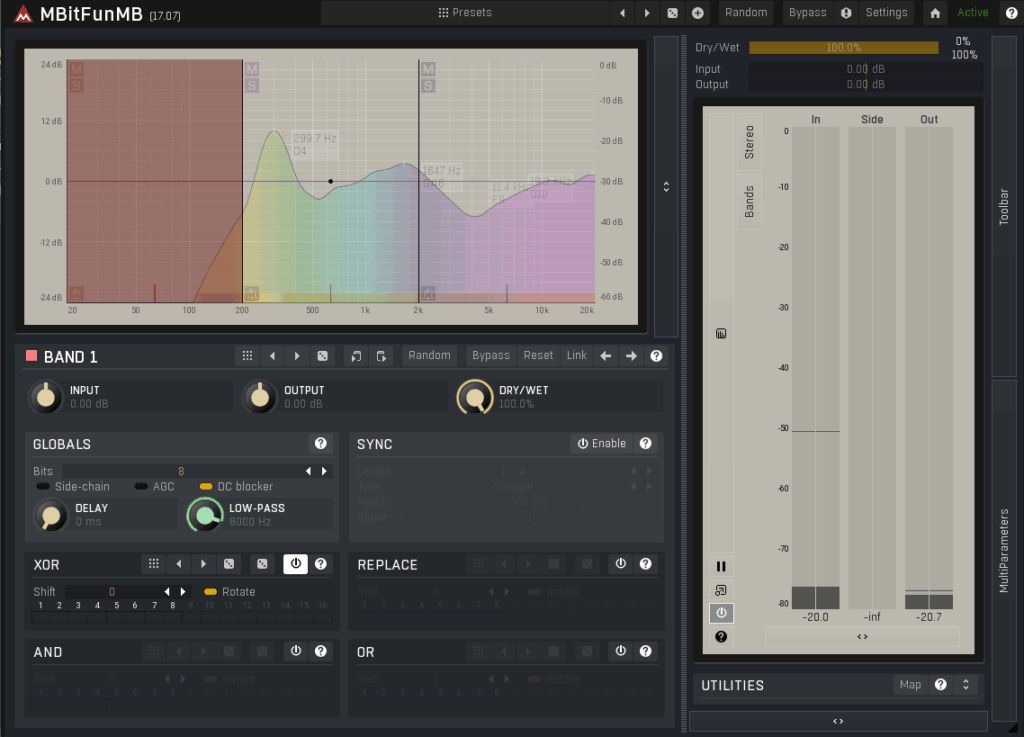Open the Band 1 presets grid icon

pyautogui.click(x=246, y=356)
